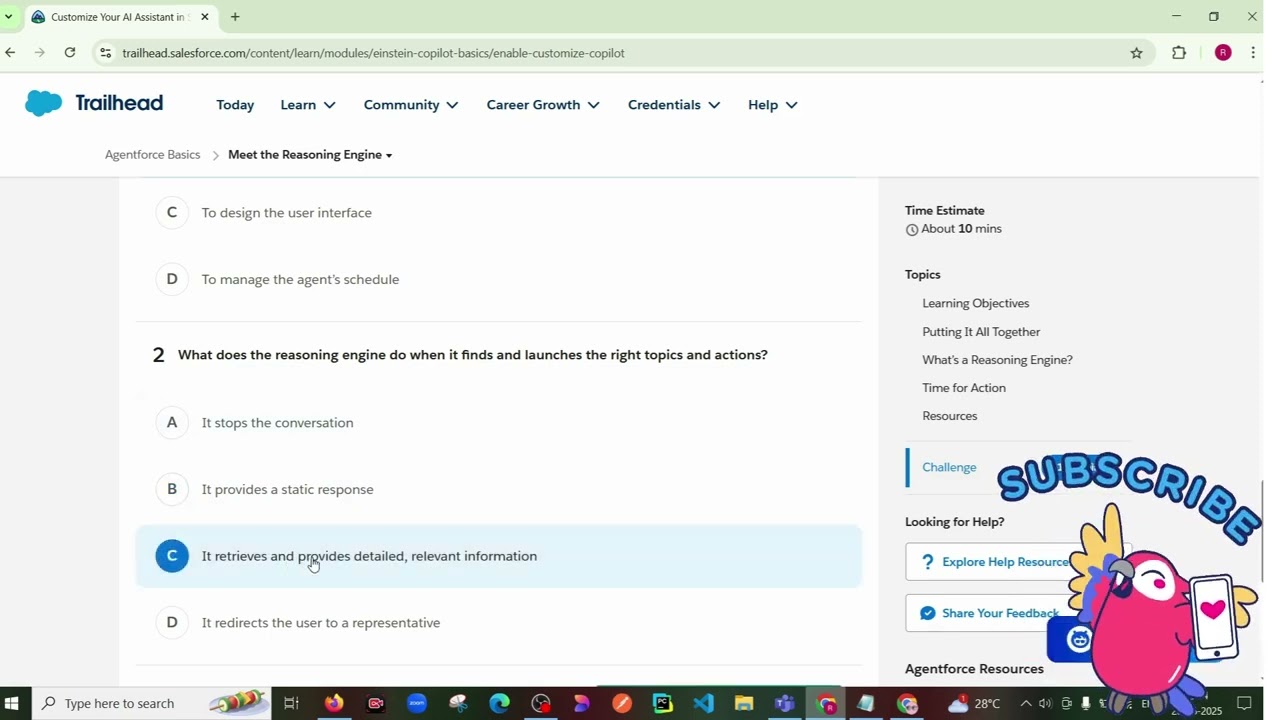Click the volume speaker tray icon

pyautogui.click(x=1045, y=703)
